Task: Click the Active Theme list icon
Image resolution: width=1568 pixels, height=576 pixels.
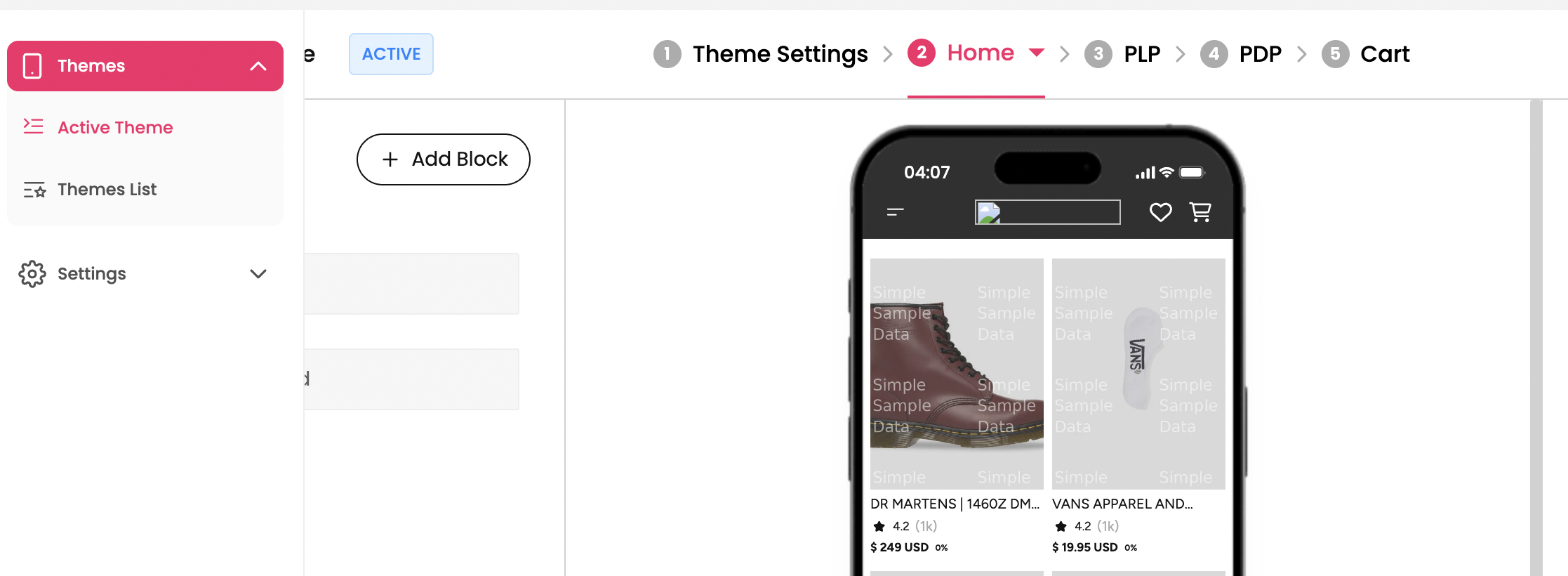Action: pos(33,126)
